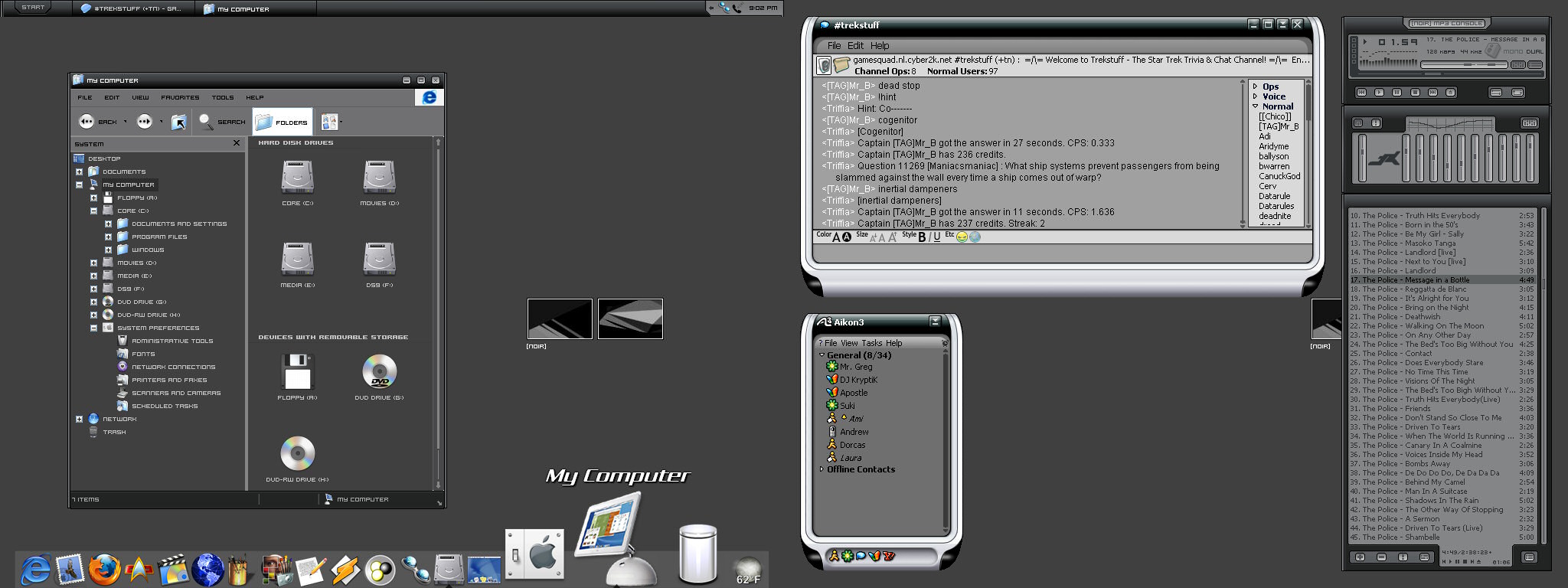Expand the Voice user group
This screenshot has height=588, width=1568.
click(1256, 96)
